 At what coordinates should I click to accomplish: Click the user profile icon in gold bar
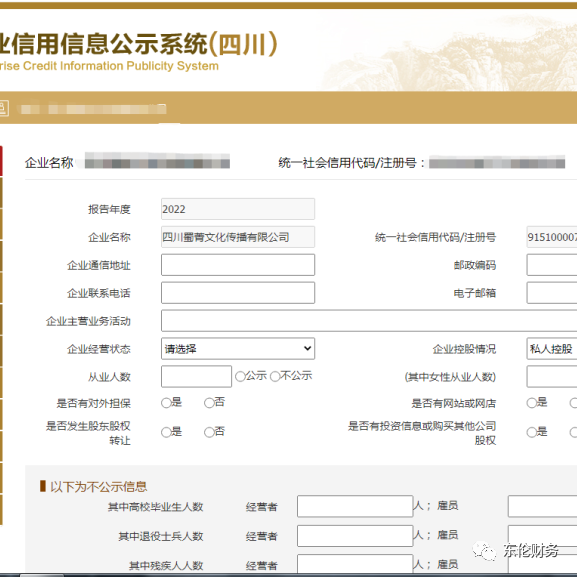pos(4,109)
